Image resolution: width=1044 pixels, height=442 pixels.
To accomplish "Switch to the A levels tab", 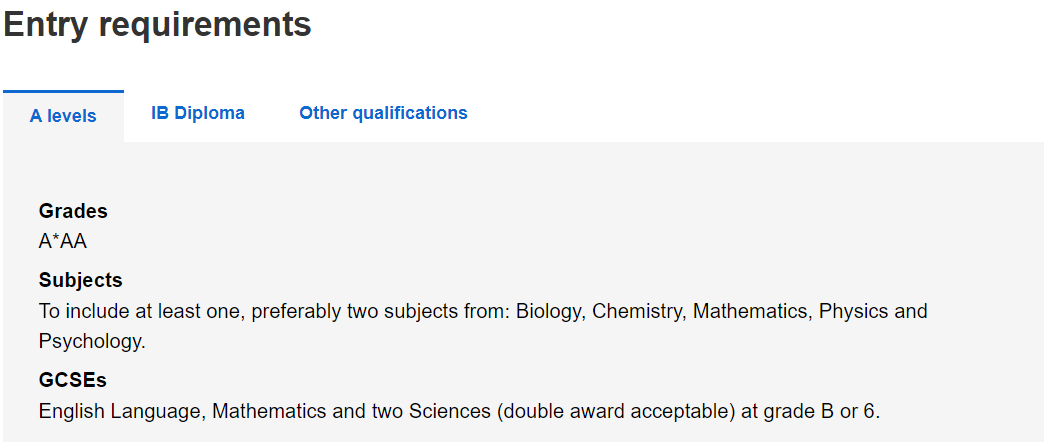I will 63,116.
